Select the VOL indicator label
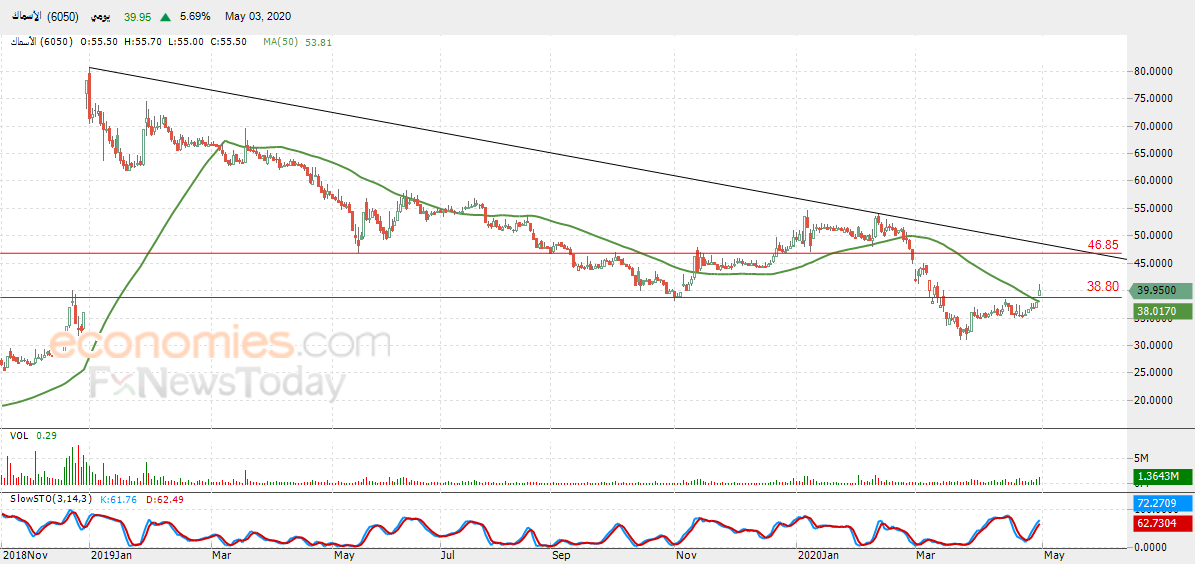This screenshot has width=1195, height=564. (18, 435)
